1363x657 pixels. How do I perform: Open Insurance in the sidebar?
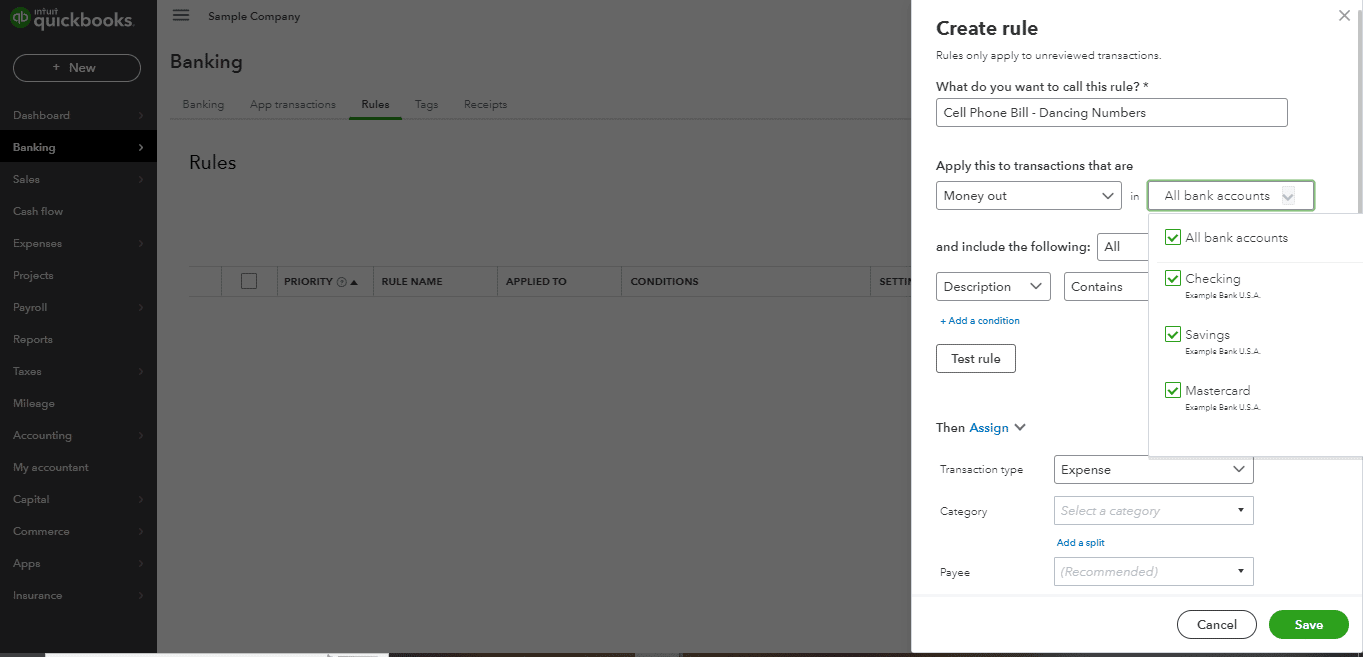click(78, 595)
